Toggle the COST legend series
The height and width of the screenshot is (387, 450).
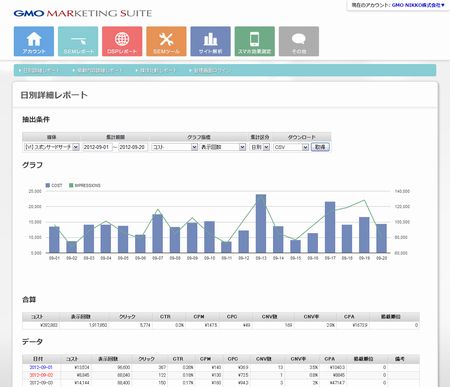pyautogui.click(x=54, y=185)
